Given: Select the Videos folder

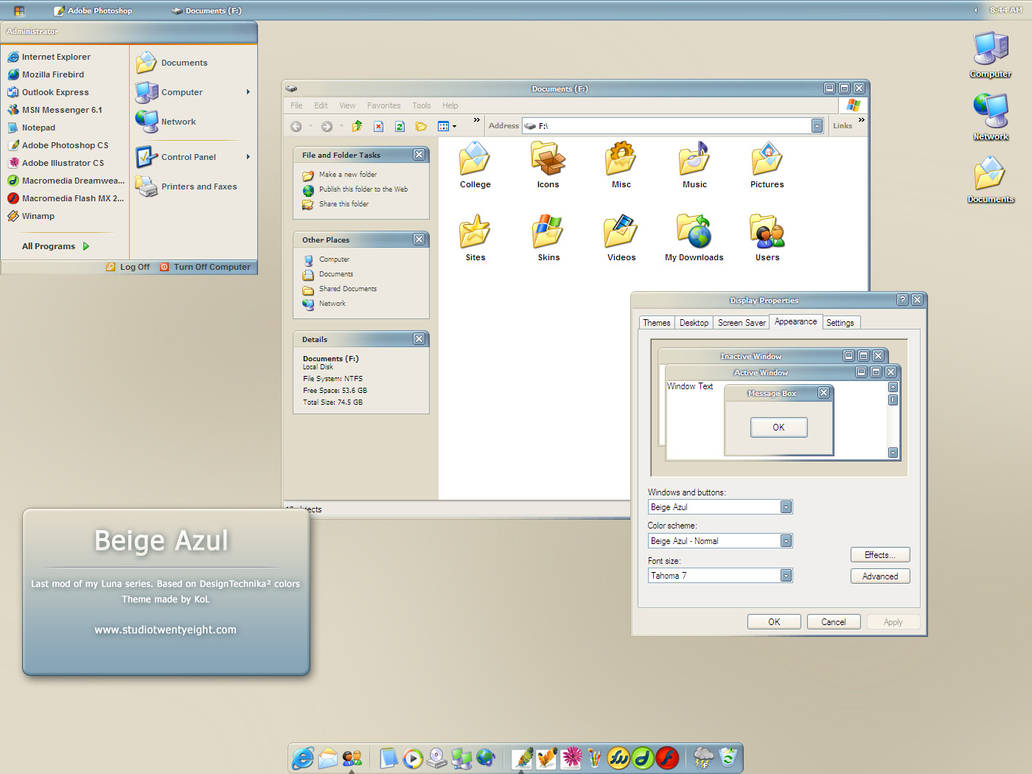Looking at the screenshot, I should point(621,238).
